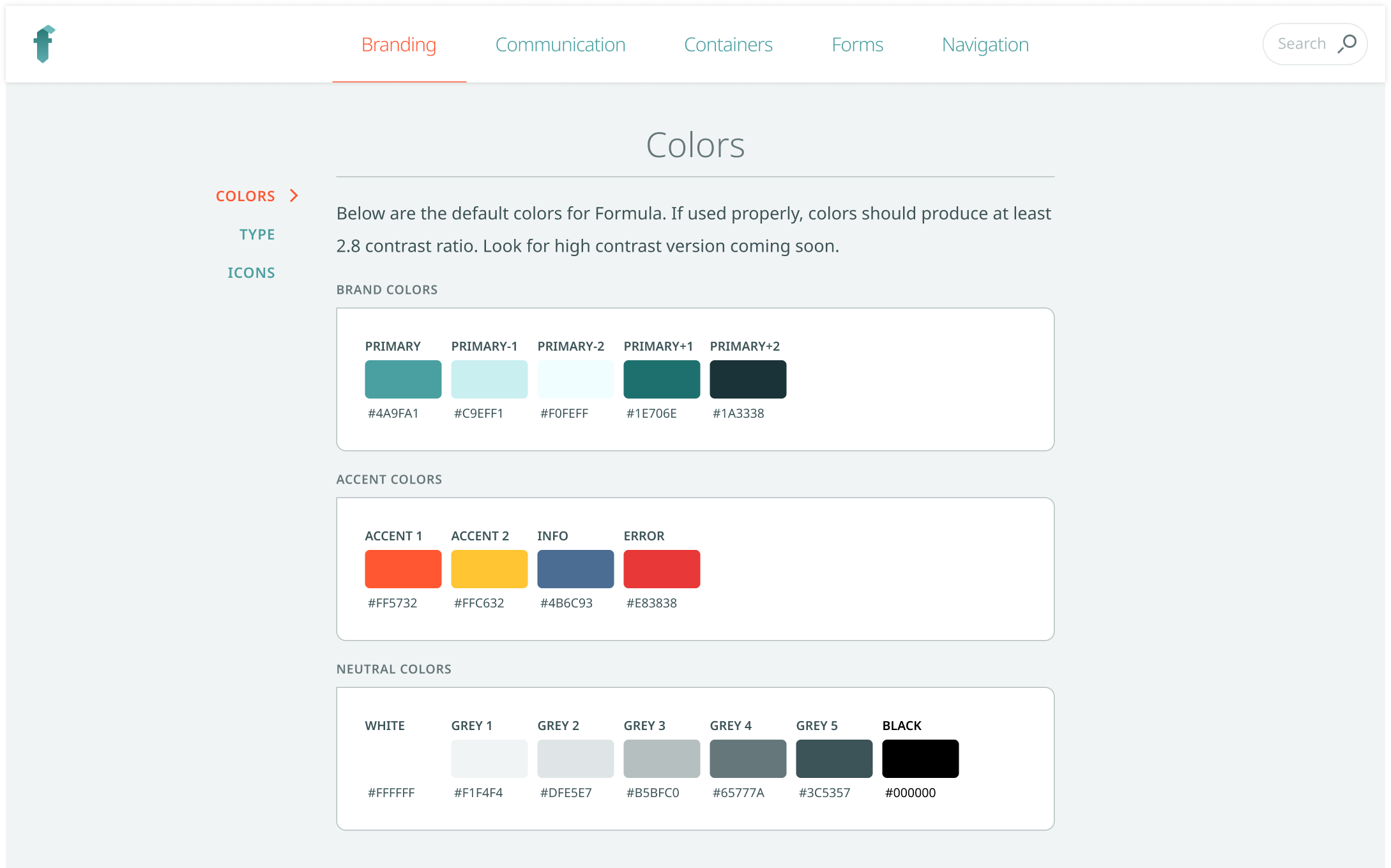Select the BLACK swatch #000000
The width and height of the screenshot is (1391, 868).
(x=920, y=759)
